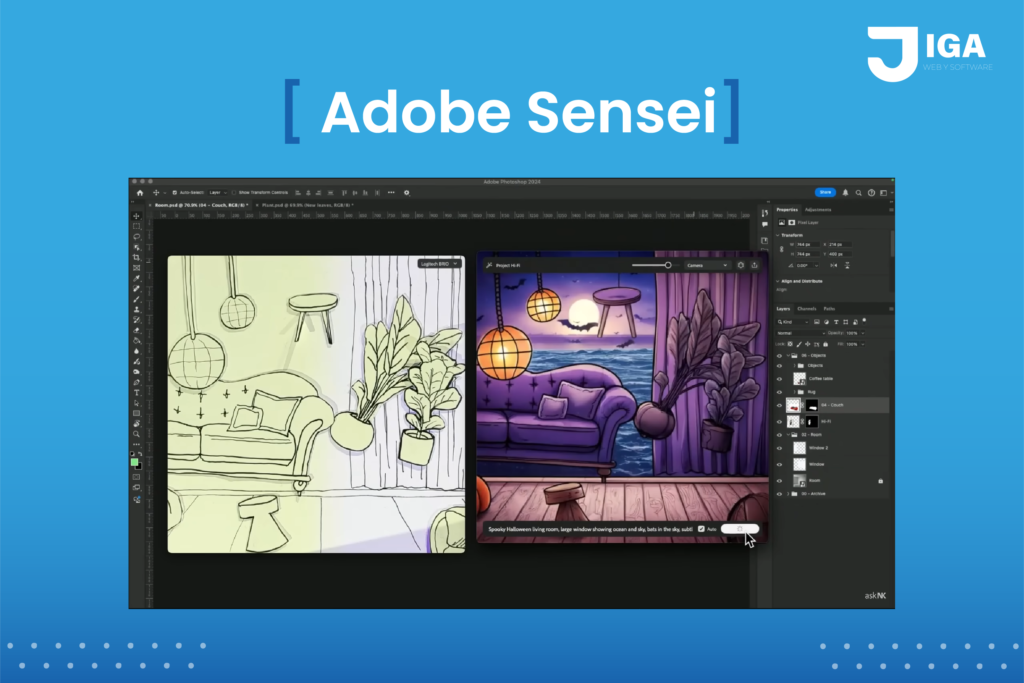Click the Project Hi-Fi export icon
The image size is (1024, 683).
tap(754, 265)
